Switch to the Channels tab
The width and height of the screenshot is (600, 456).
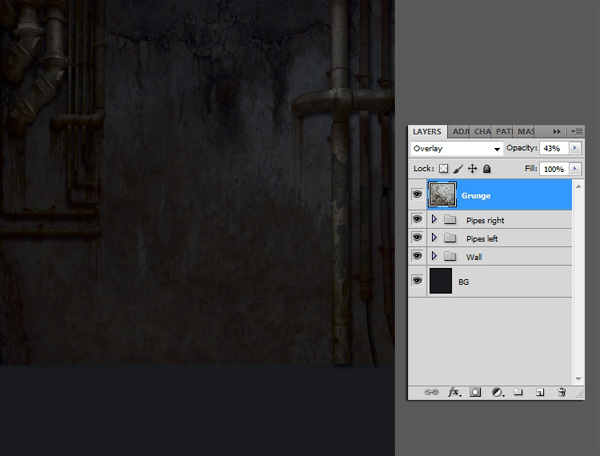click(482, 131)
